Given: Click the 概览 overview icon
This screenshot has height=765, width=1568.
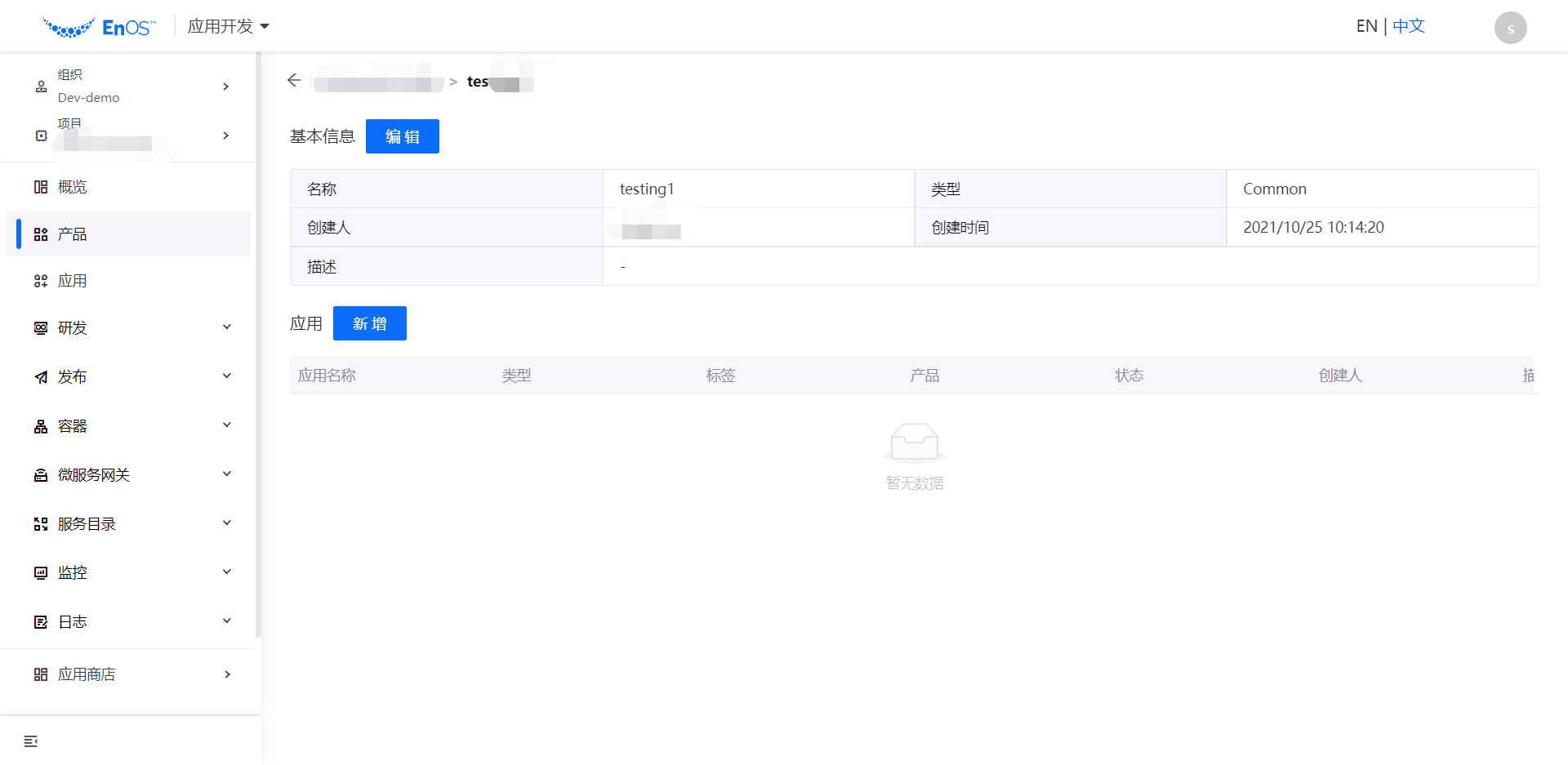Looking at the screenshot, I should click(41, 187).
